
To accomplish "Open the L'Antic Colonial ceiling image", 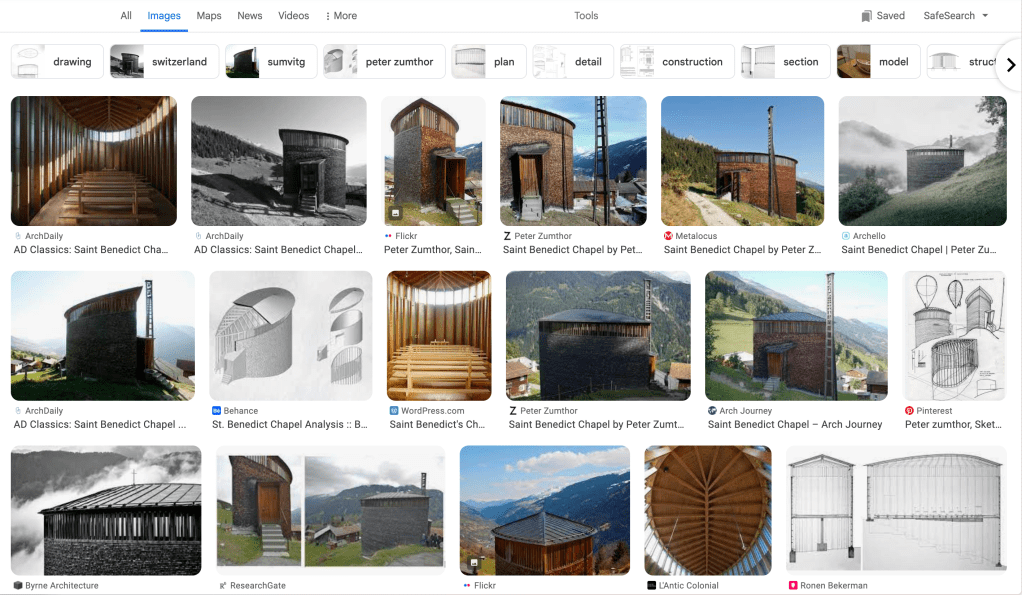I will 707,510.
